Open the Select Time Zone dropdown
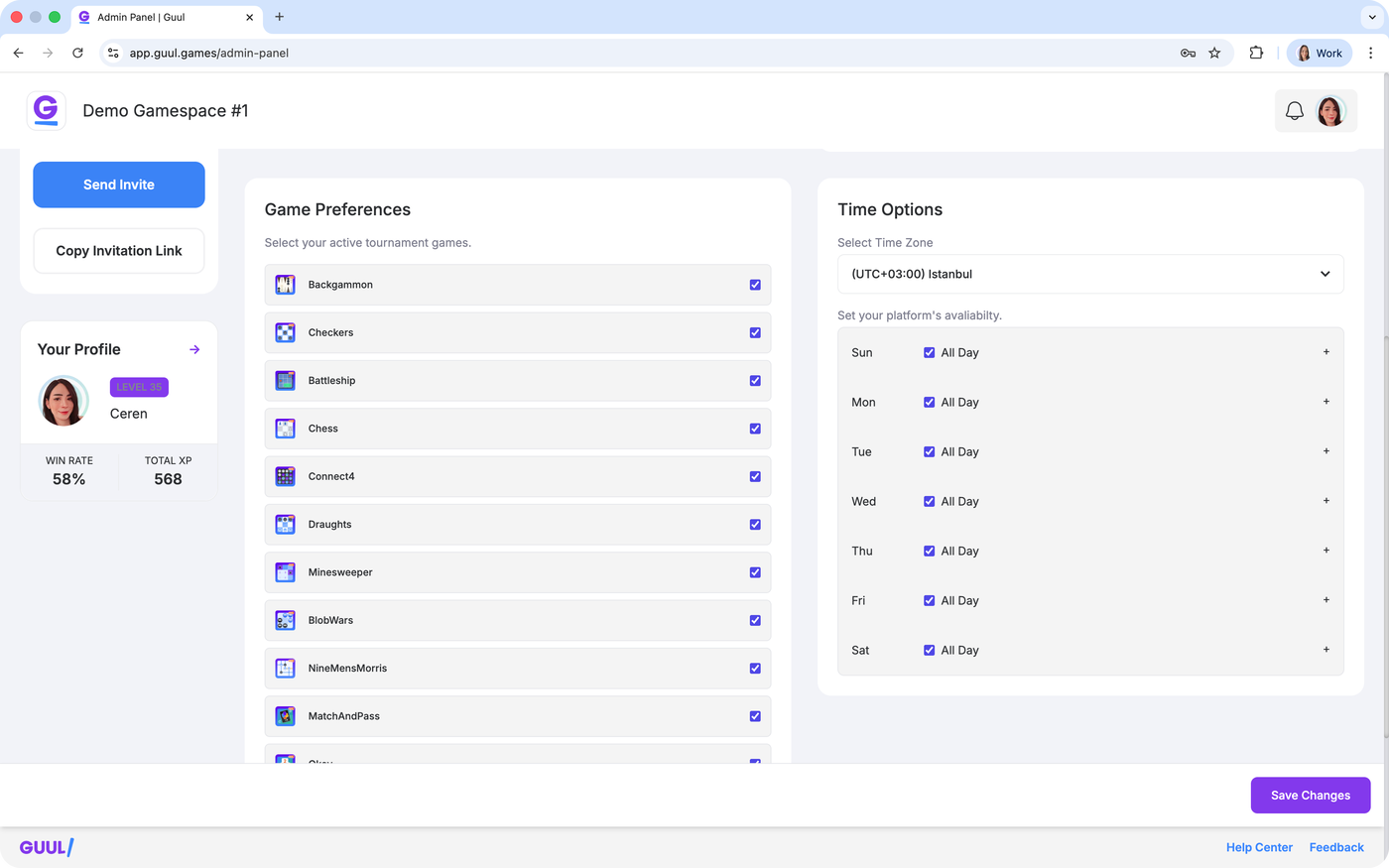Screen dimensions: 1389x868 [x=1089, y=275]
